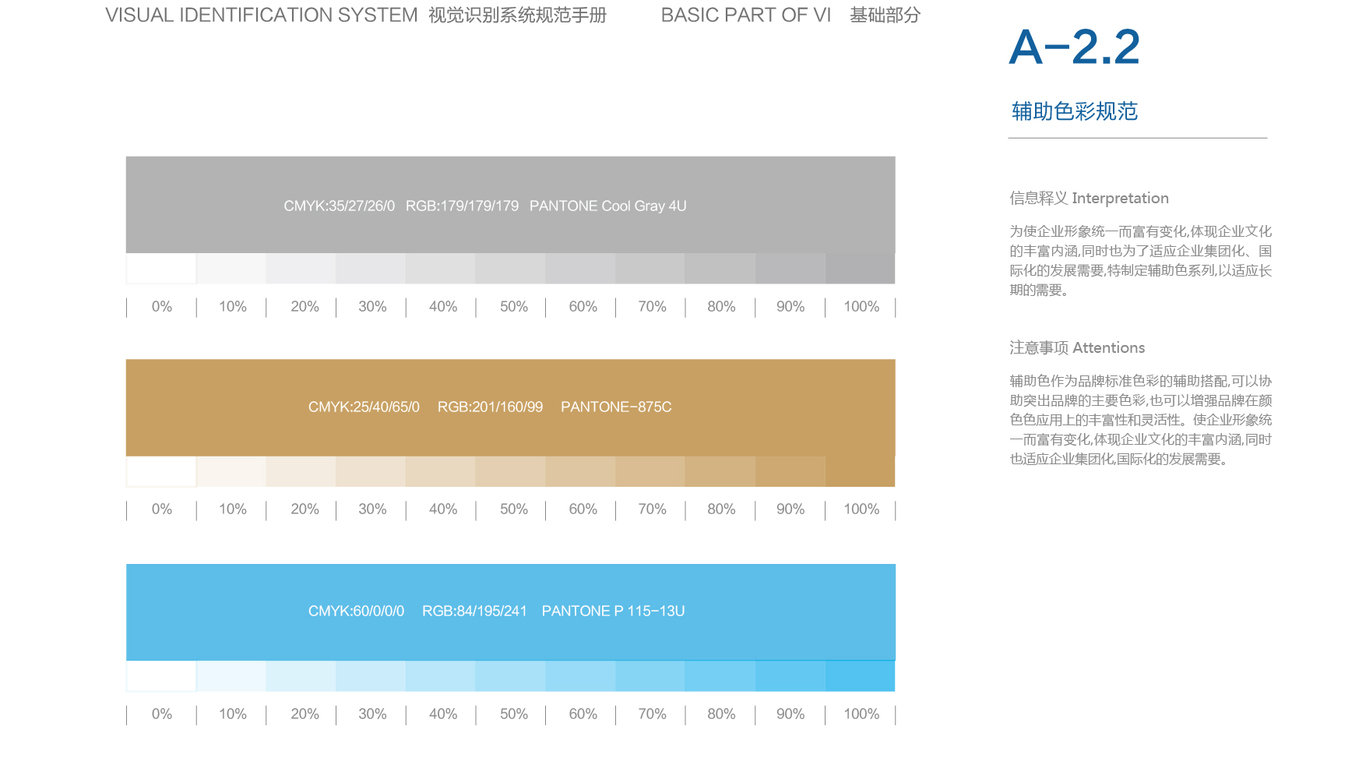This screenshot has width=1366, height=768.
Task: Select the large gray Cool Gray 4U swatch
Action: point(510,204)
